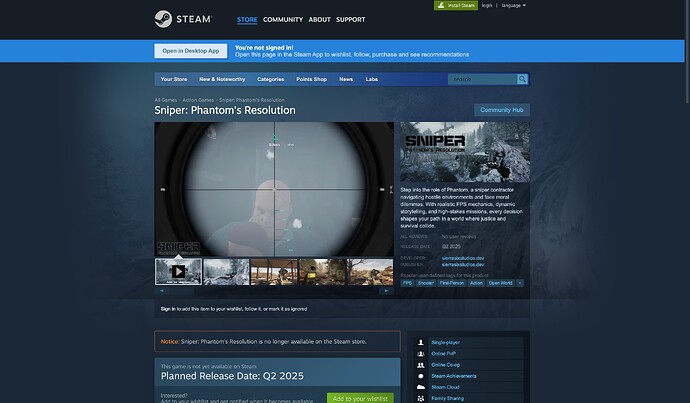Click the page vertical scrollbar
690x403 pixels.
(687, 52)
